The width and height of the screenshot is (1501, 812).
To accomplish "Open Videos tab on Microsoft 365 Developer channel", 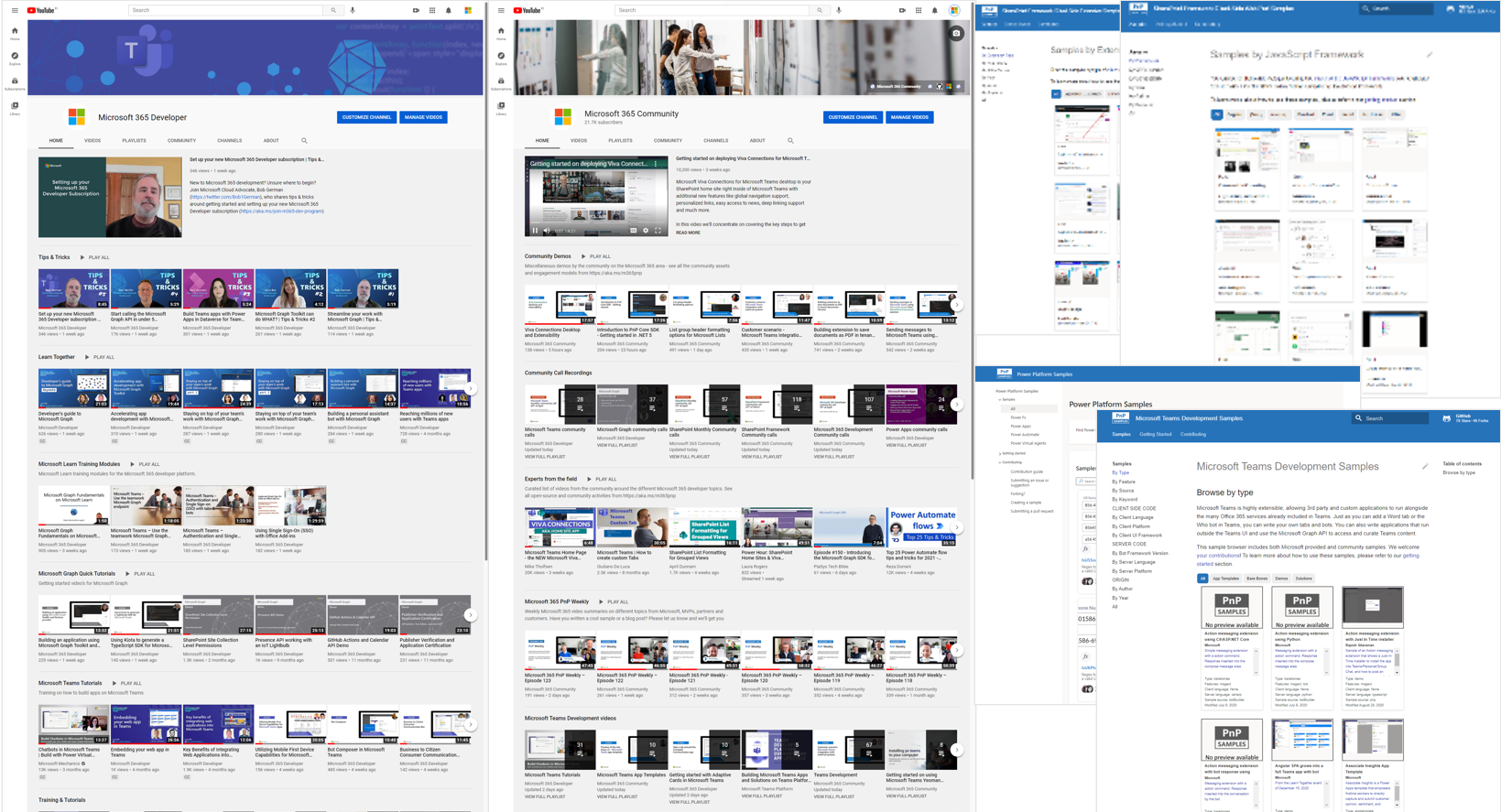I will [x=92, y=141].
